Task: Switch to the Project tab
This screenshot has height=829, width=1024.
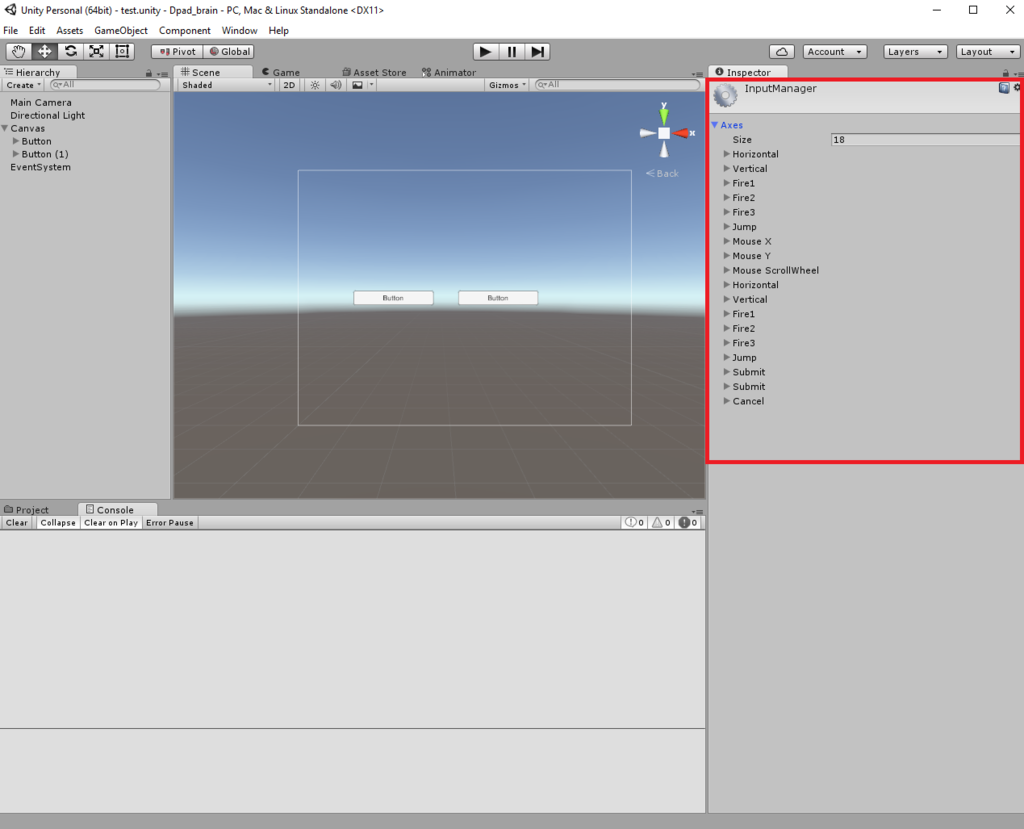Action: 26,510
